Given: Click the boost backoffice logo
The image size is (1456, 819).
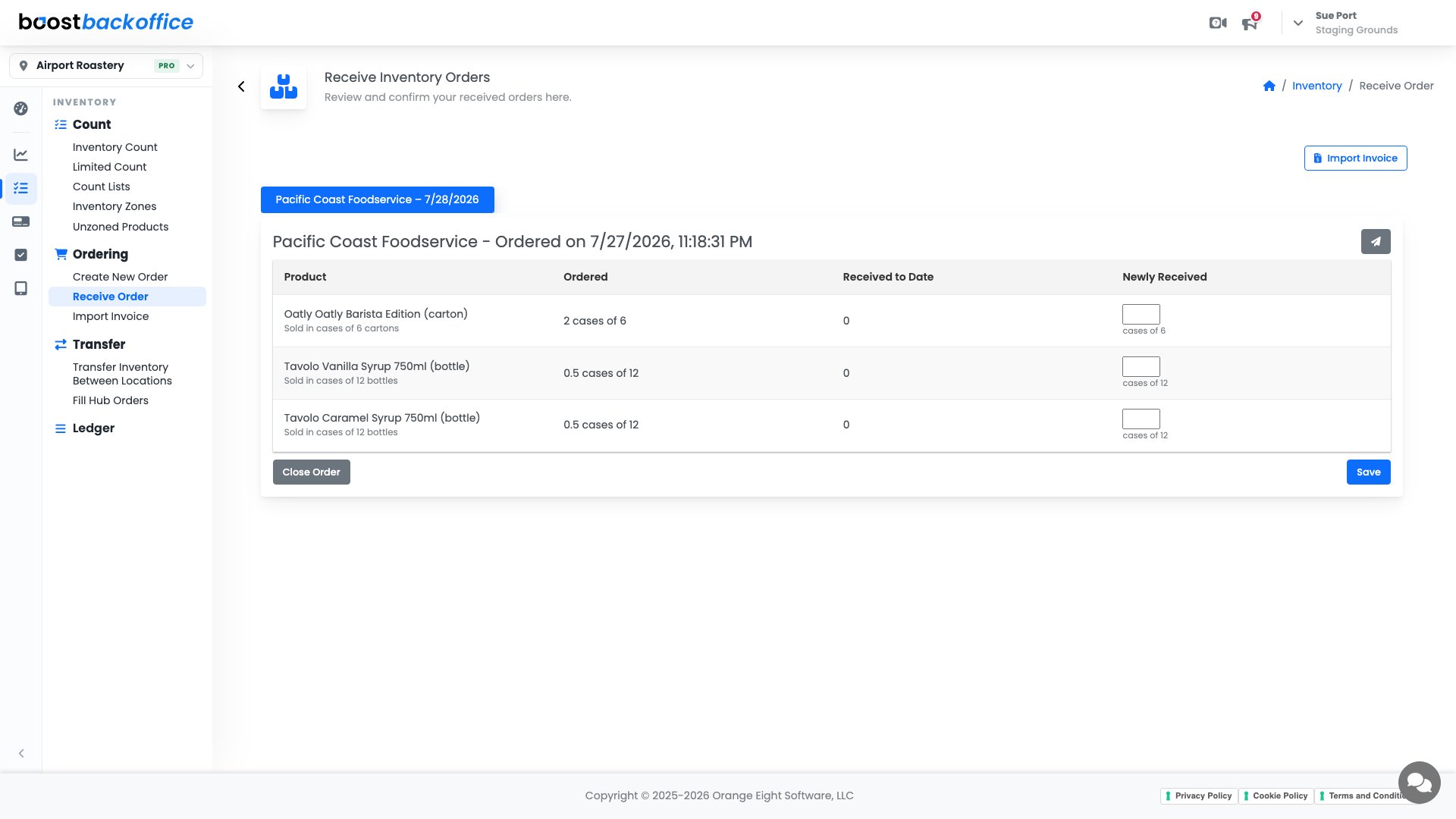Looking at the screenshot, I should tap(106, 22).
